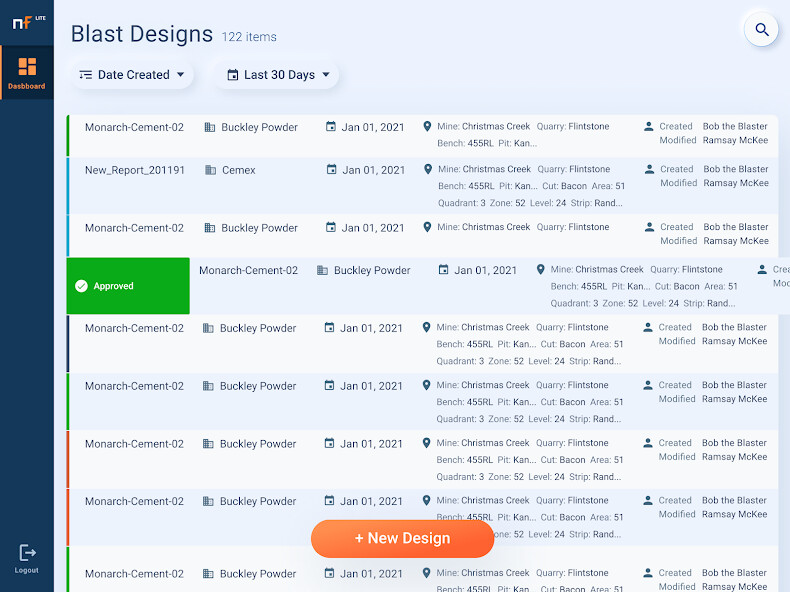Click the location pin in the Approved row
The image size is (790, 592).
(x=540, y=270)
